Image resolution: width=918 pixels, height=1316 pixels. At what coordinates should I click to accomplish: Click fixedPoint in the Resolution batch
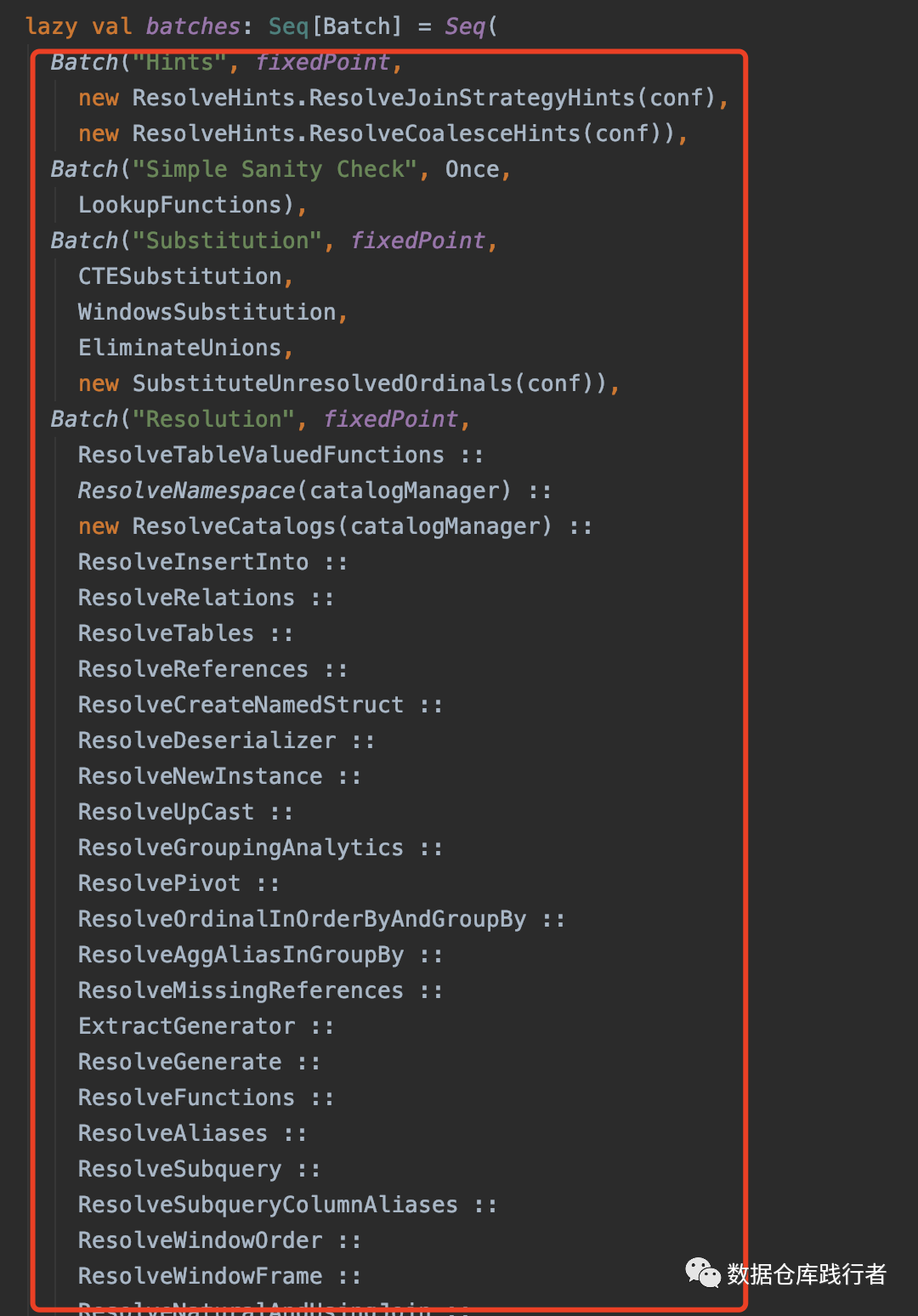[x=390, y=419]
